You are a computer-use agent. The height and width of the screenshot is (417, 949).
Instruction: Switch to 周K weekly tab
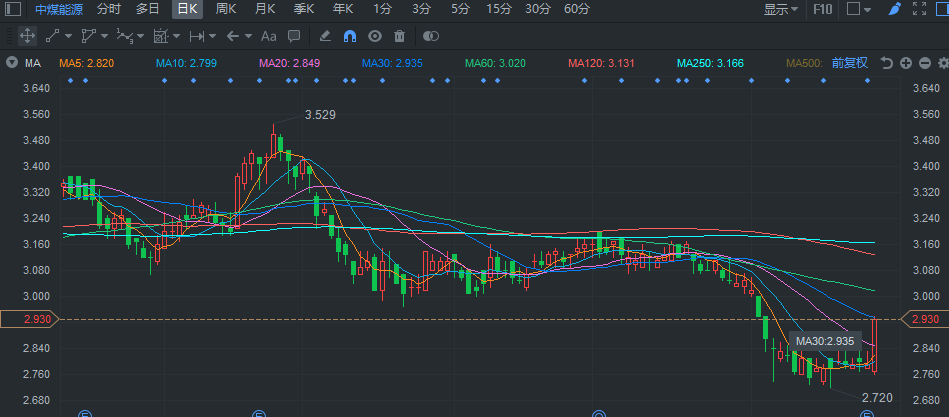pos(226,9)
